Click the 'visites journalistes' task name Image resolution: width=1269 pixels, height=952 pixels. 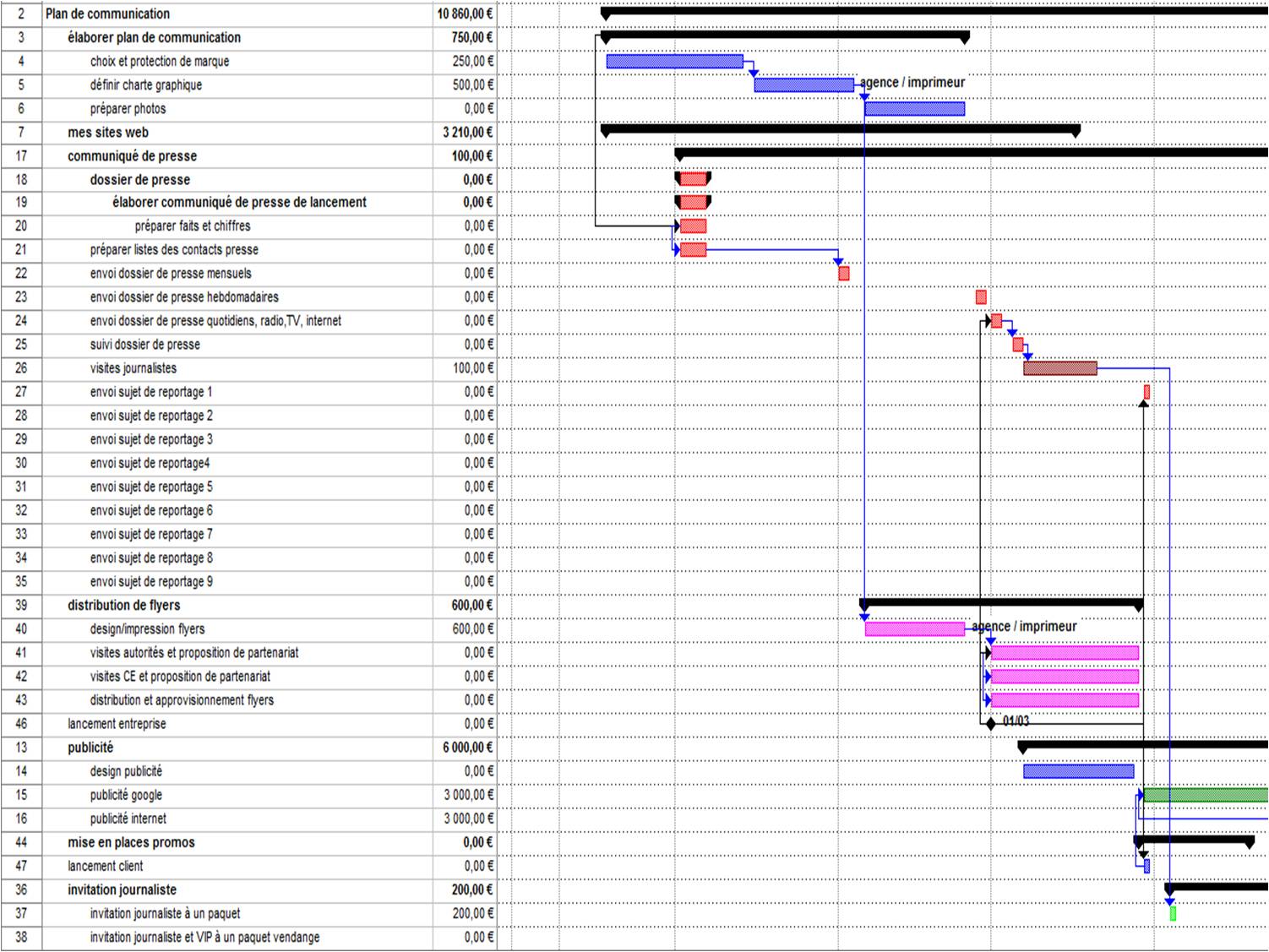pyautogui.click(x=133, y=367)
